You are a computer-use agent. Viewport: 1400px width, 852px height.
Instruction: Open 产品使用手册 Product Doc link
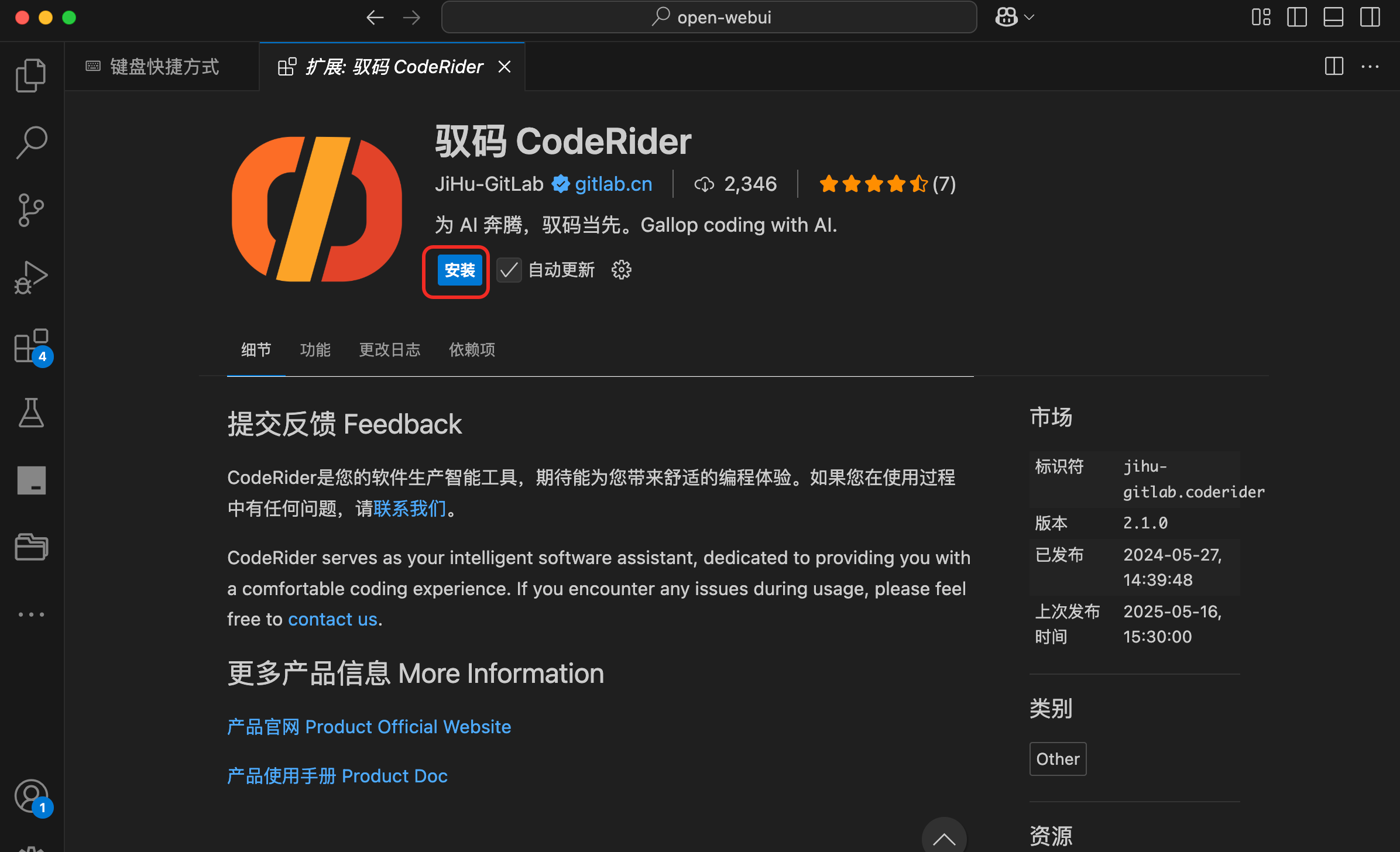(x=337, y=775)
